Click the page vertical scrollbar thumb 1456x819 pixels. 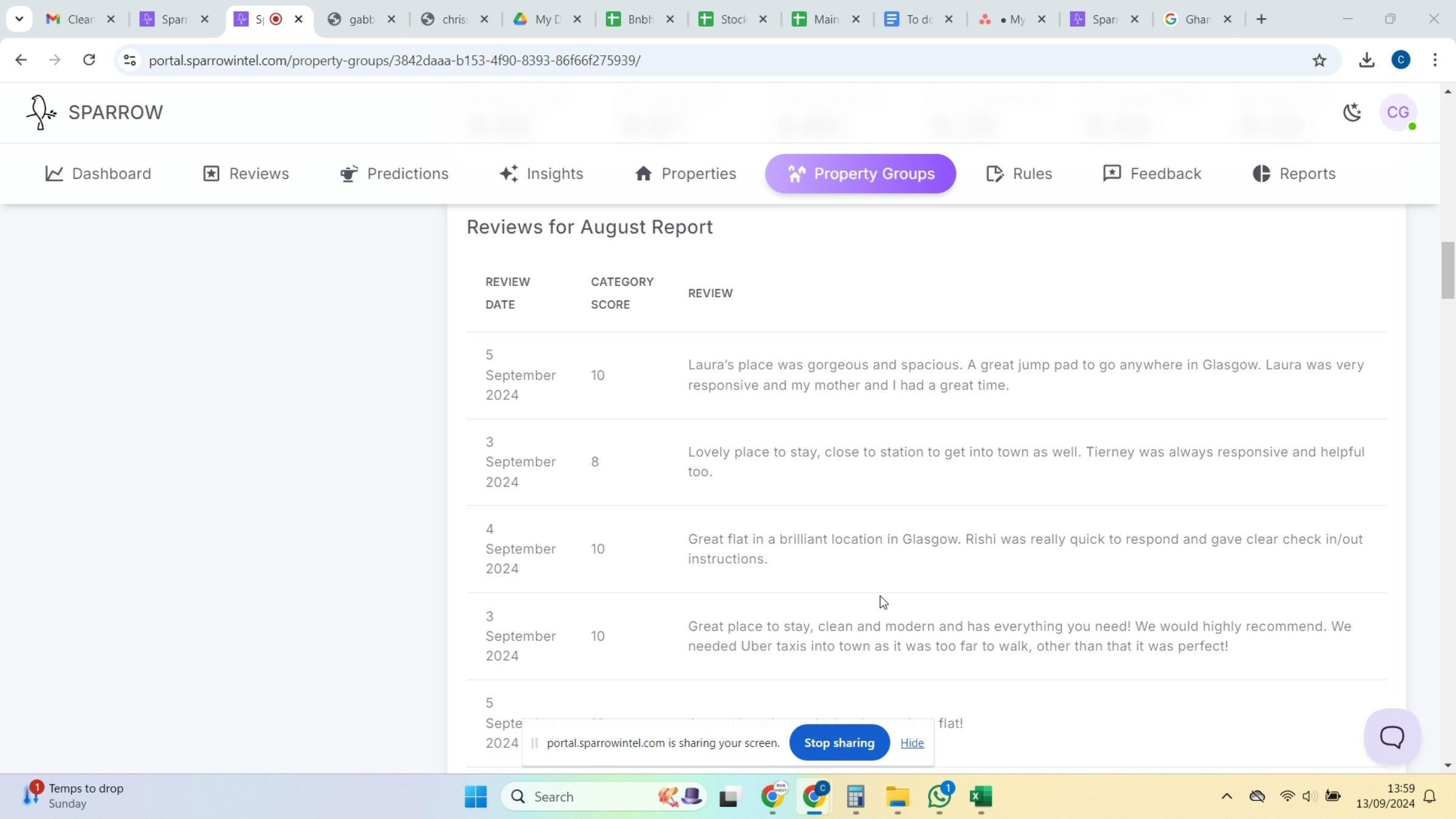[1448, 270]
